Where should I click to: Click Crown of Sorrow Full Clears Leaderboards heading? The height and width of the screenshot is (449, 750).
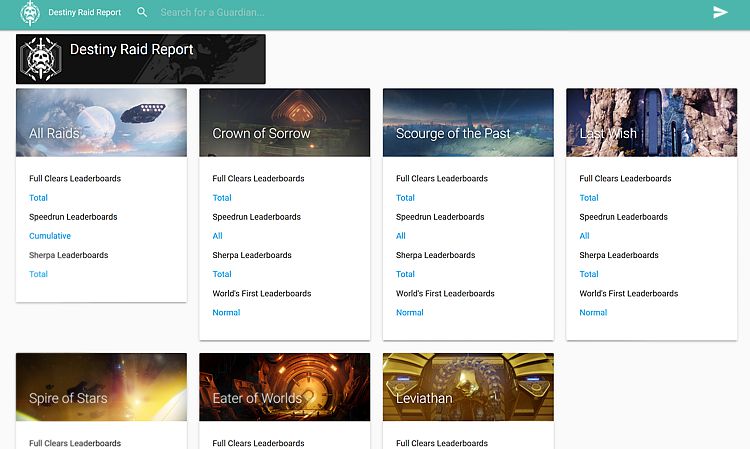click(x=258, y=178)
